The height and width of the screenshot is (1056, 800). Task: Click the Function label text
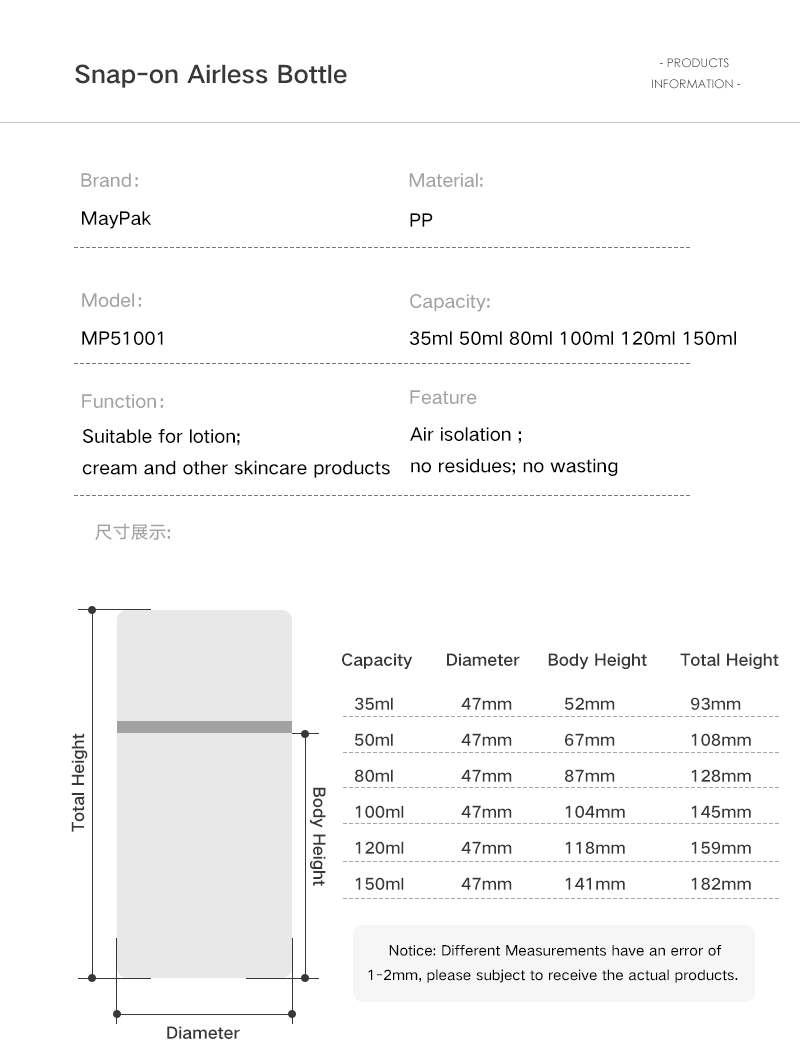point(122,402)
